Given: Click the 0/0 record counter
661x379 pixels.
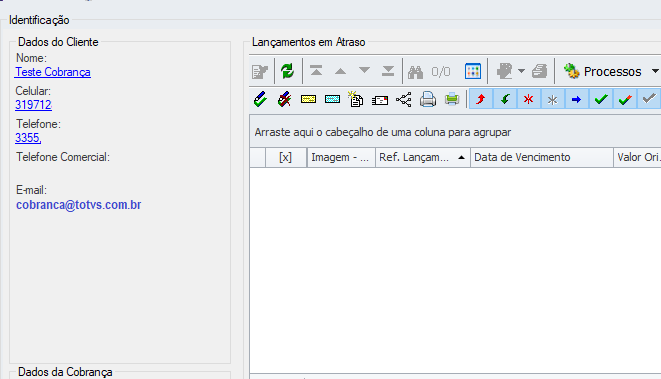Looking at the screenshot, I should coord(441,72).
